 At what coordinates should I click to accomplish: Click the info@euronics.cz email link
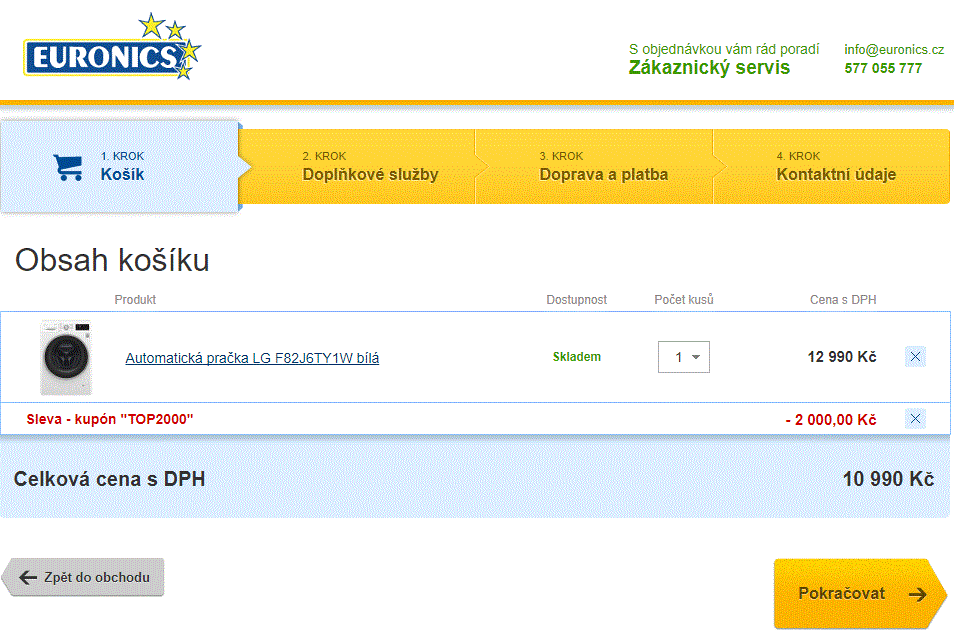(x=894, y=49)
